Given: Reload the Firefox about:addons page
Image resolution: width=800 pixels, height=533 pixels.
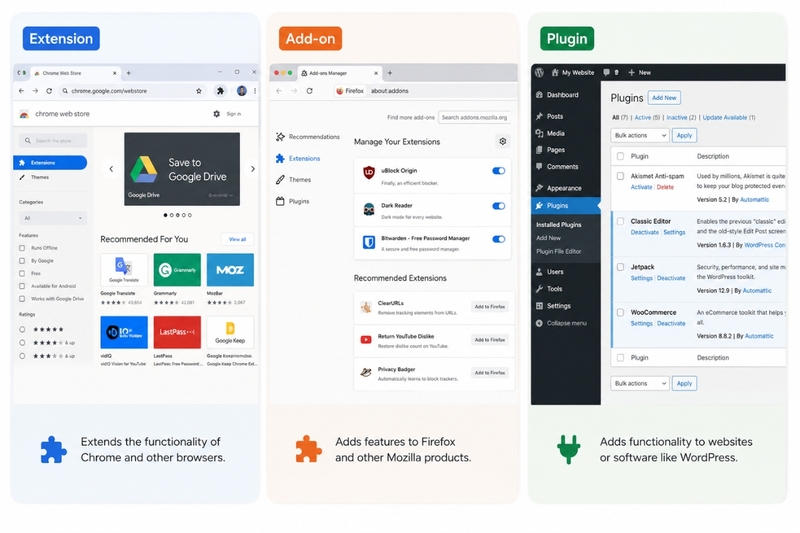Looking at the screenshot, I should 310,91.
